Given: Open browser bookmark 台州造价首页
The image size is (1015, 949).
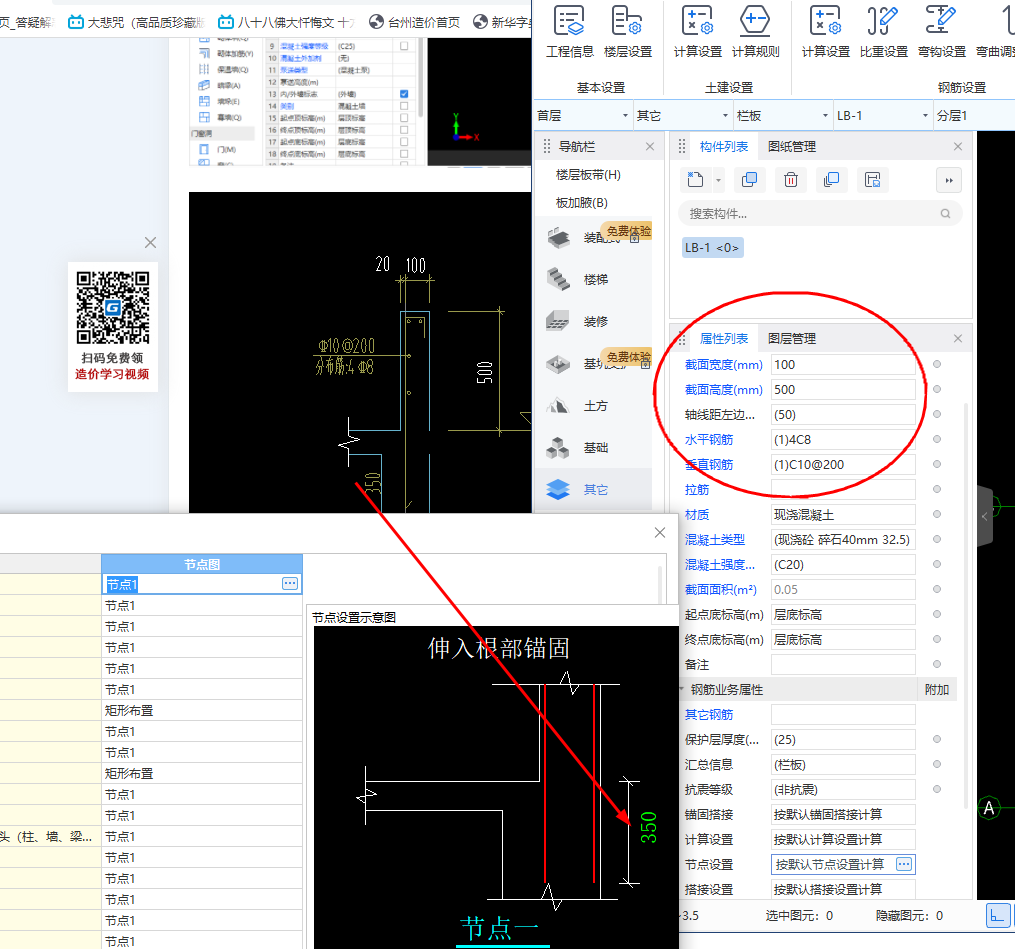Looking at the screenshot, I should 414,22.
